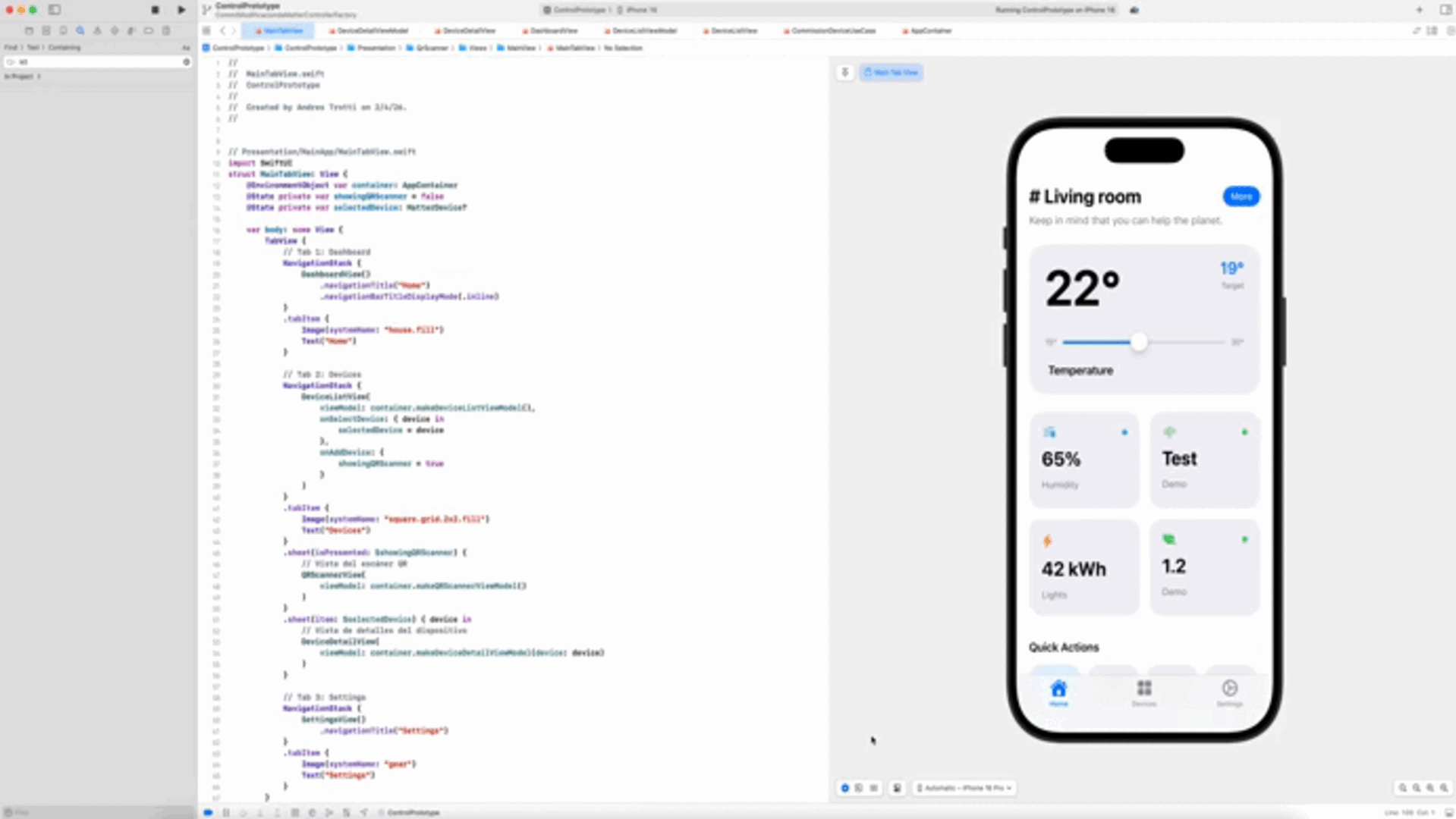Open the debug navigator

[131, 31]
